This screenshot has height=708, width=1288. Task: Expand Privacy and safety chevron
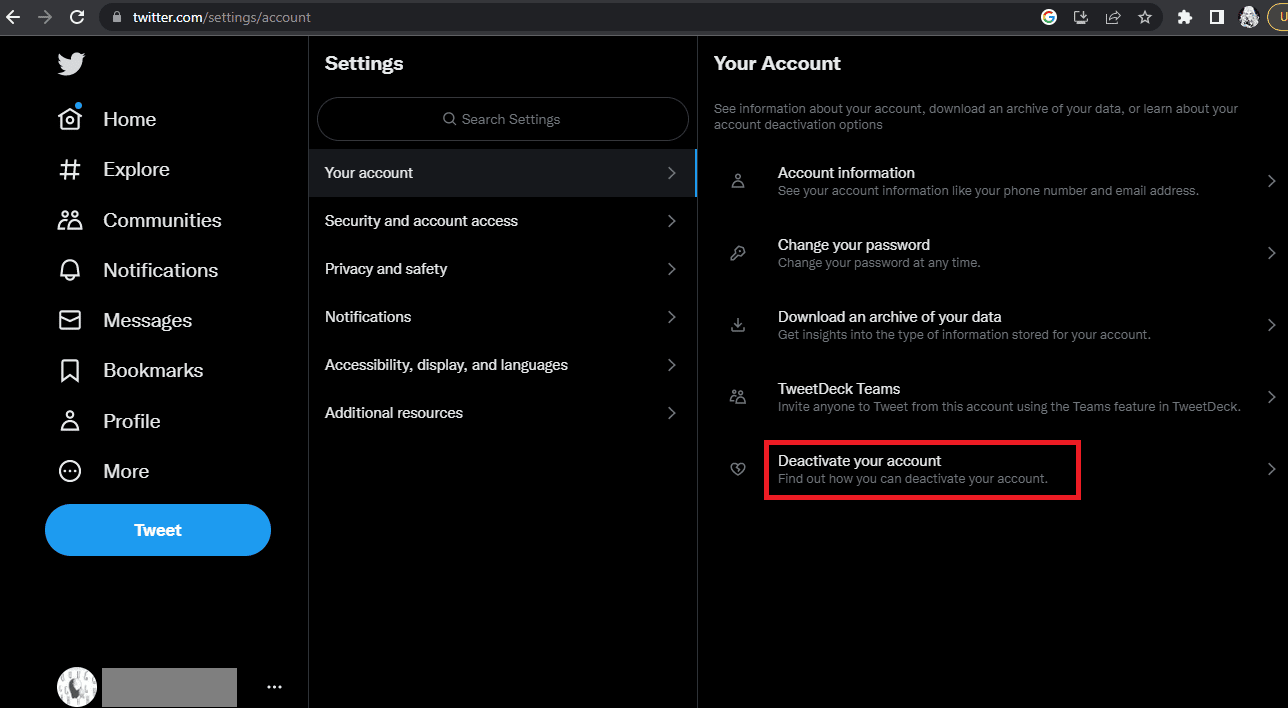pos(672,269)
